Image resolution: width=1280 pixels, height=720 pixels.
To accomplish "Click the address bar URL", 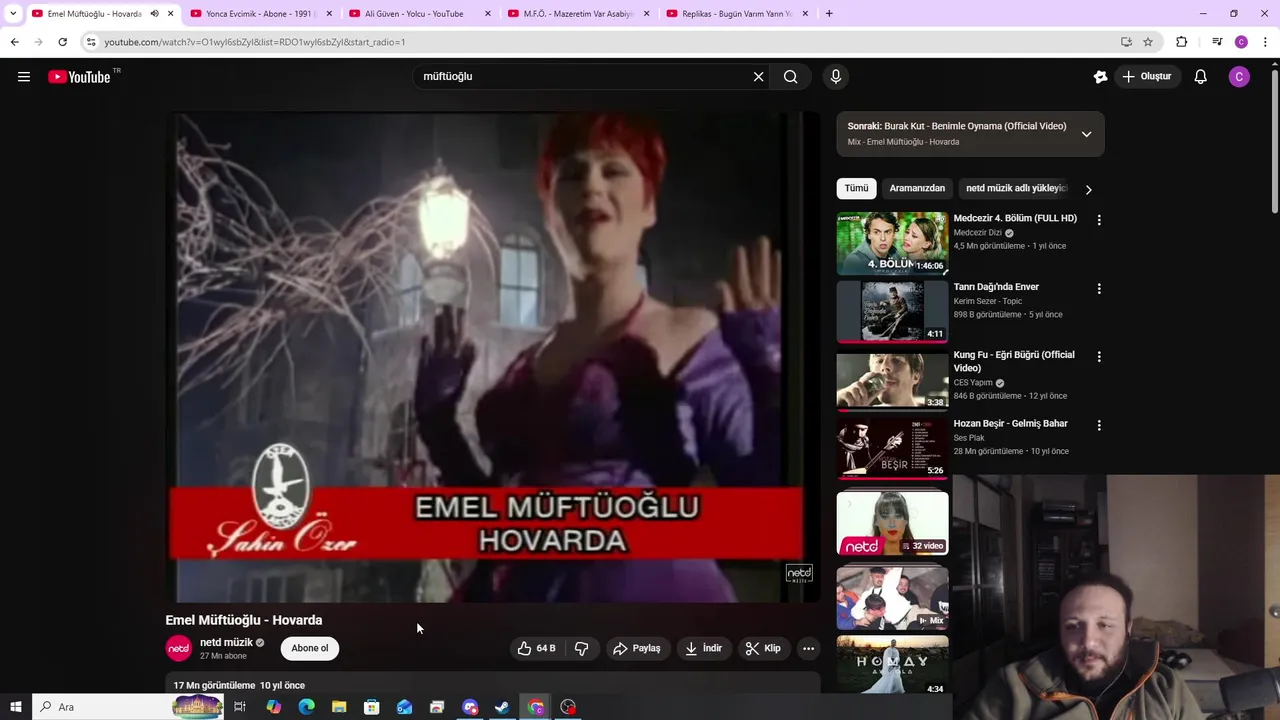I will (254, 42).
